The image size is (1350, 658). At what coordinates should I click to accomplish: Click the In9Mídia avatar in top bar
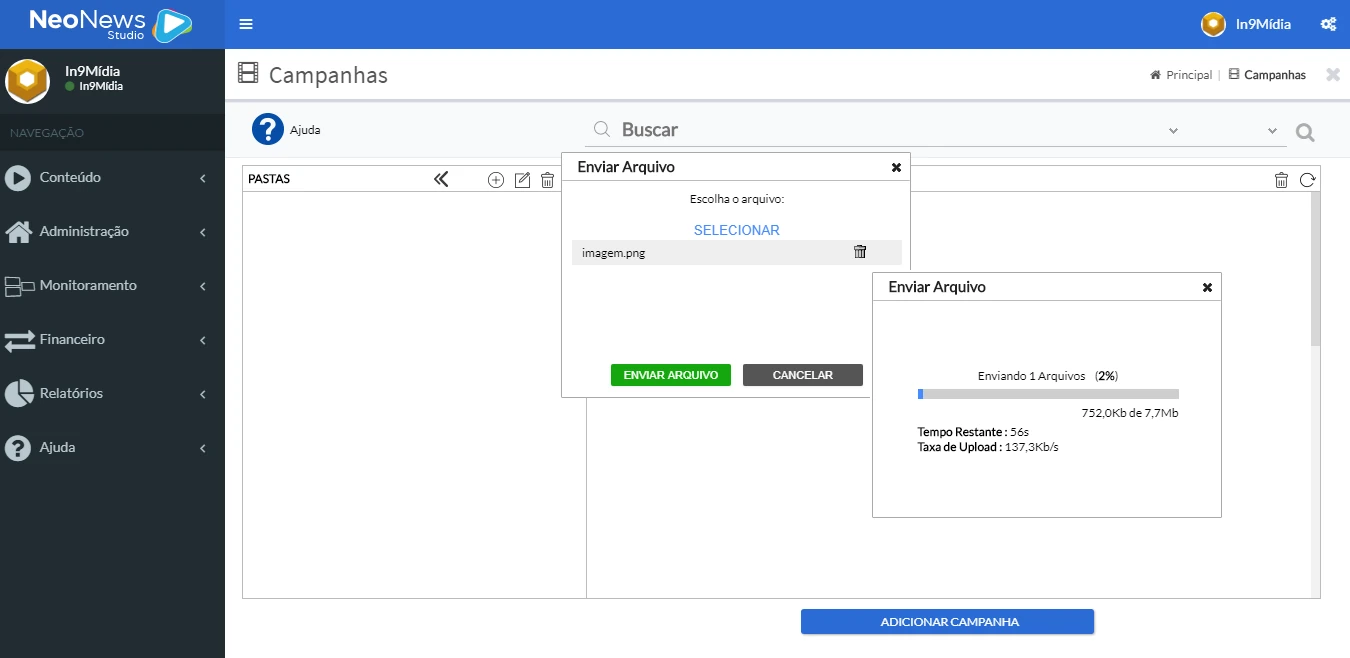point(1213,24)
